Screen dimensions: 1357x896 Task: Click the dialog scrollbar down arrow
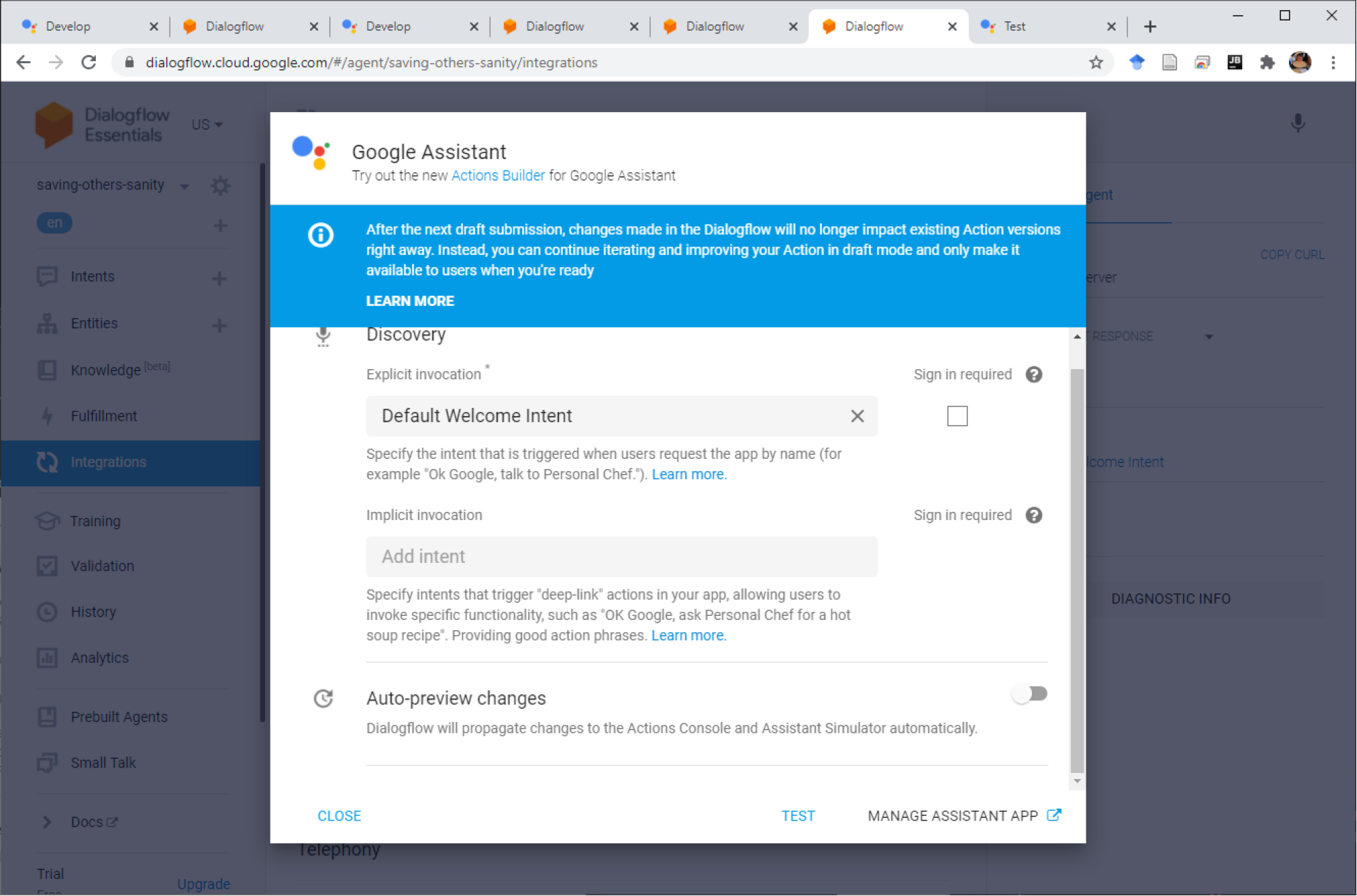pos(1077,782)
